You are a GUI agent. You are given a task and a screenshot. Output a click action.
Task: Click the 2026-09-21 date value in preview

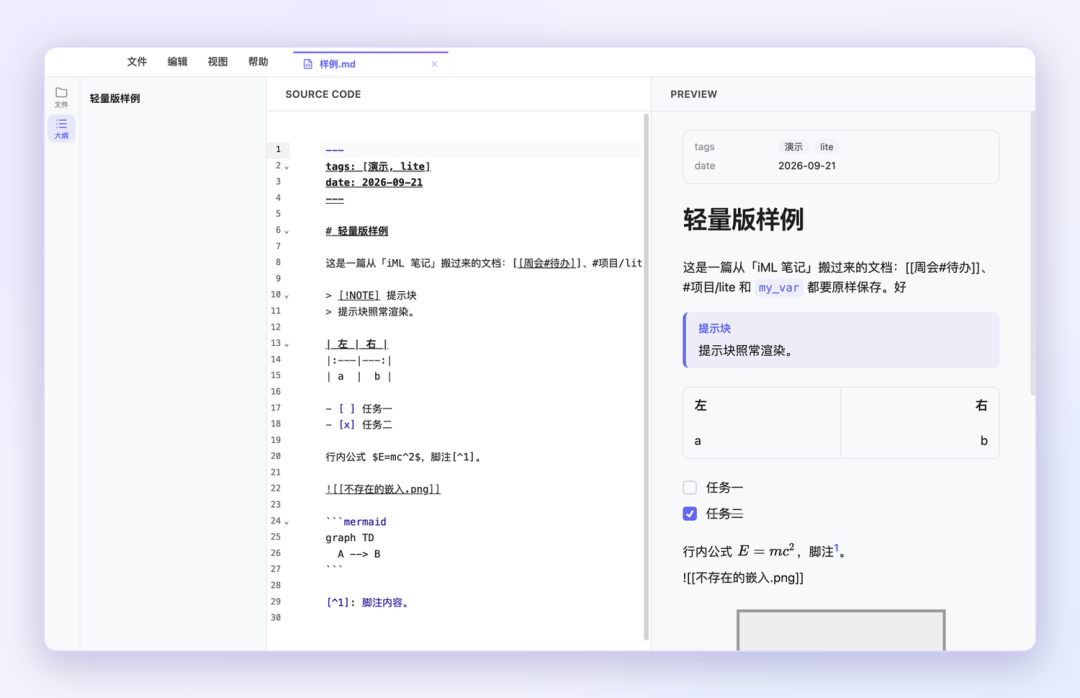(807, 166)
